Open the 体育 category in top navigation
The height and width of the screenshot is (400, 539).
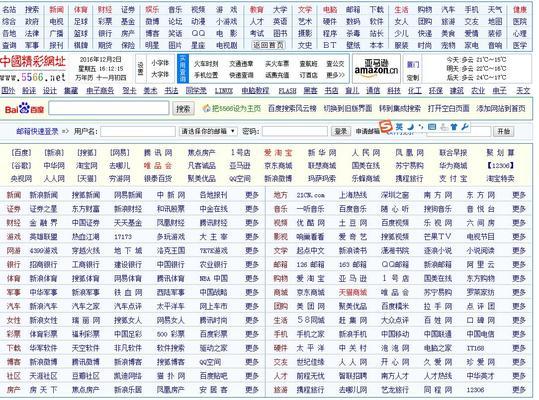(81, 10)
